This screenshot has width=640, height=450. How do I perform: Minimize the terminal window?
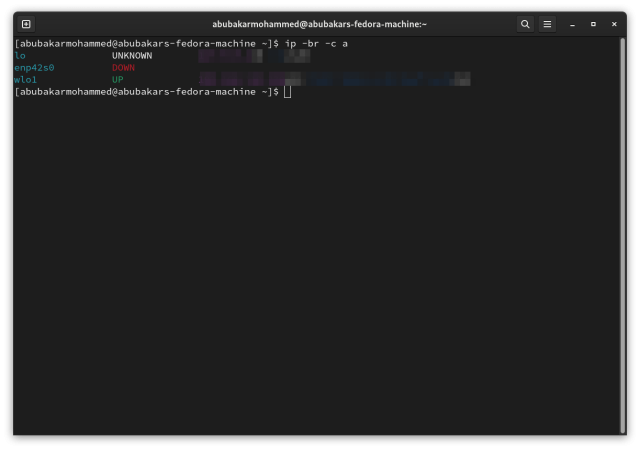coord(573,24)
